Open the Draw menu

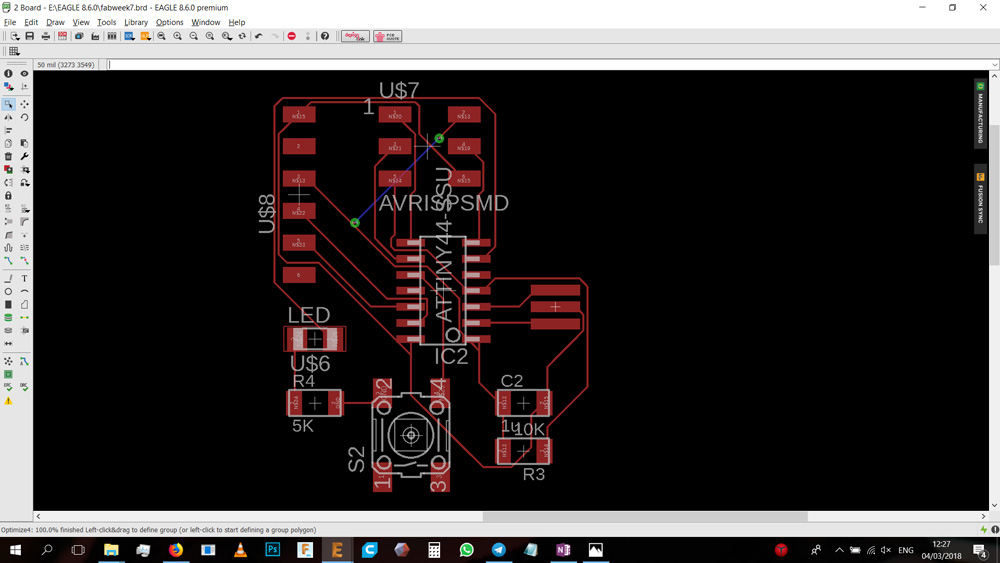(55, 22)
